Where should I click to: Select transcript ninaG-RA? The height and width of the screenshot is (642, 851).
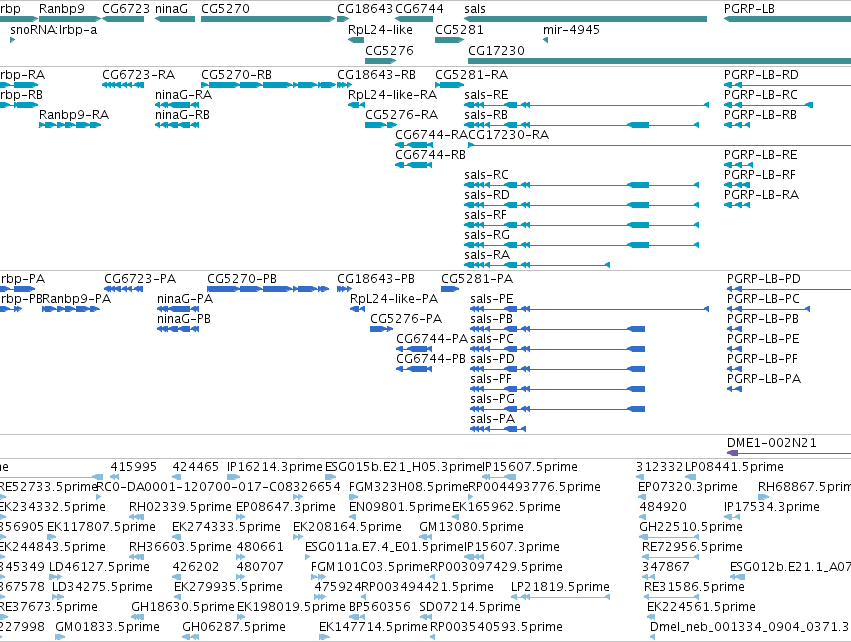(x=177, y=105)
